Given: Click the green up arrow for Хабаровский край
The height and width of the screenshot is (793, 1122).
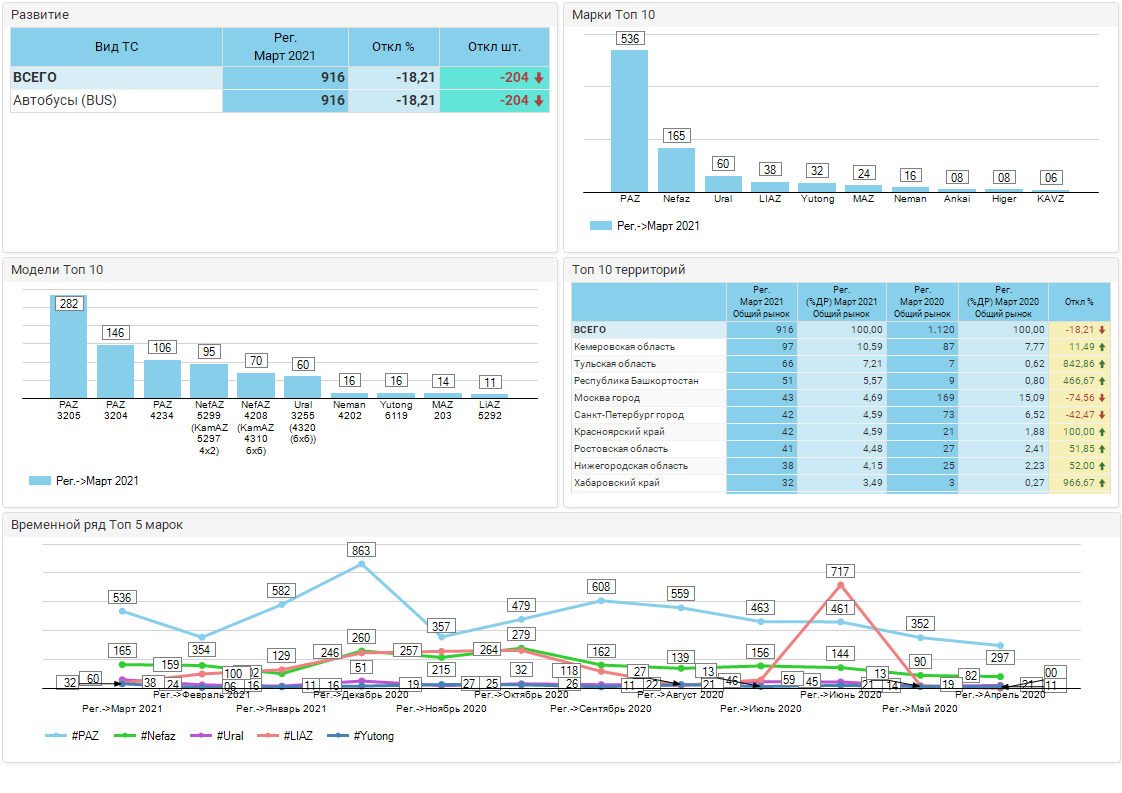Looking at the screenshot, I should 1102,483.
